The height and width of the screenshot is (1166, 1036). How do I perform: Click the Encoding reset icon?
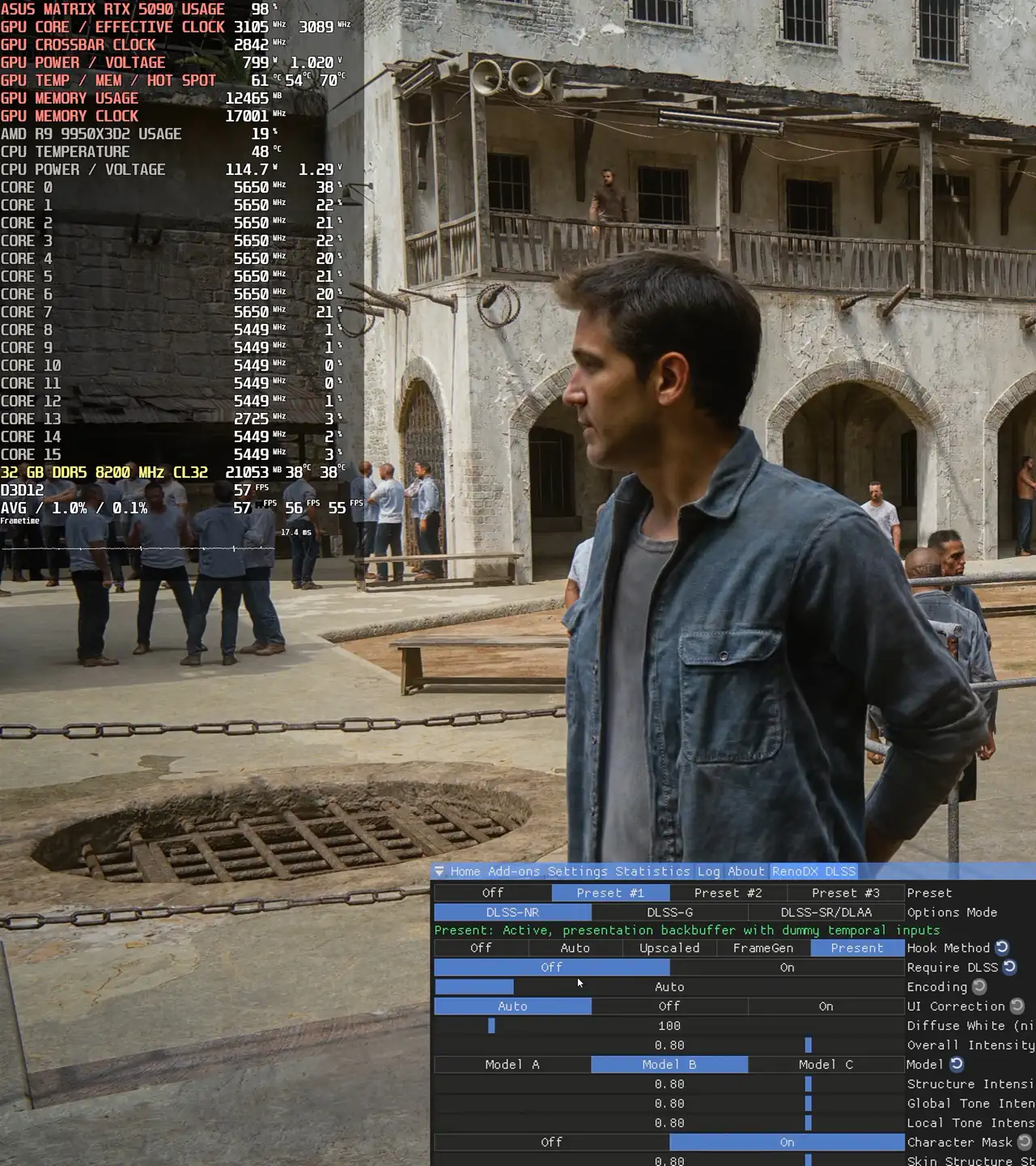point(979,986)
